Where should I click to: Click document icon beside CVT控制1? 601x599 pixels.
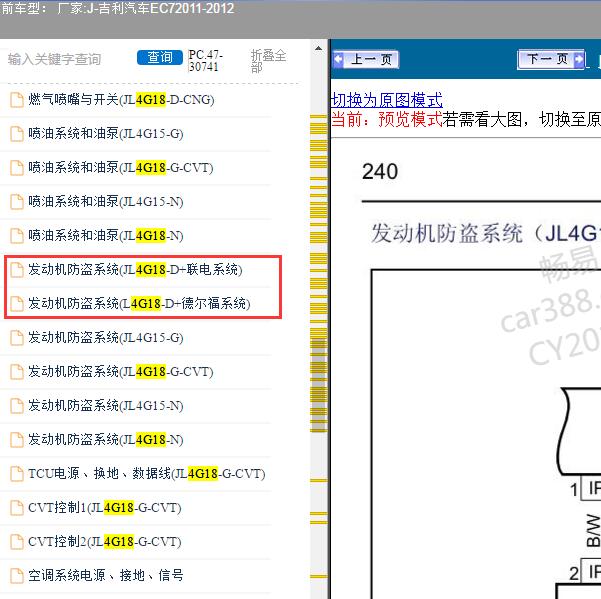pos(16,508)
